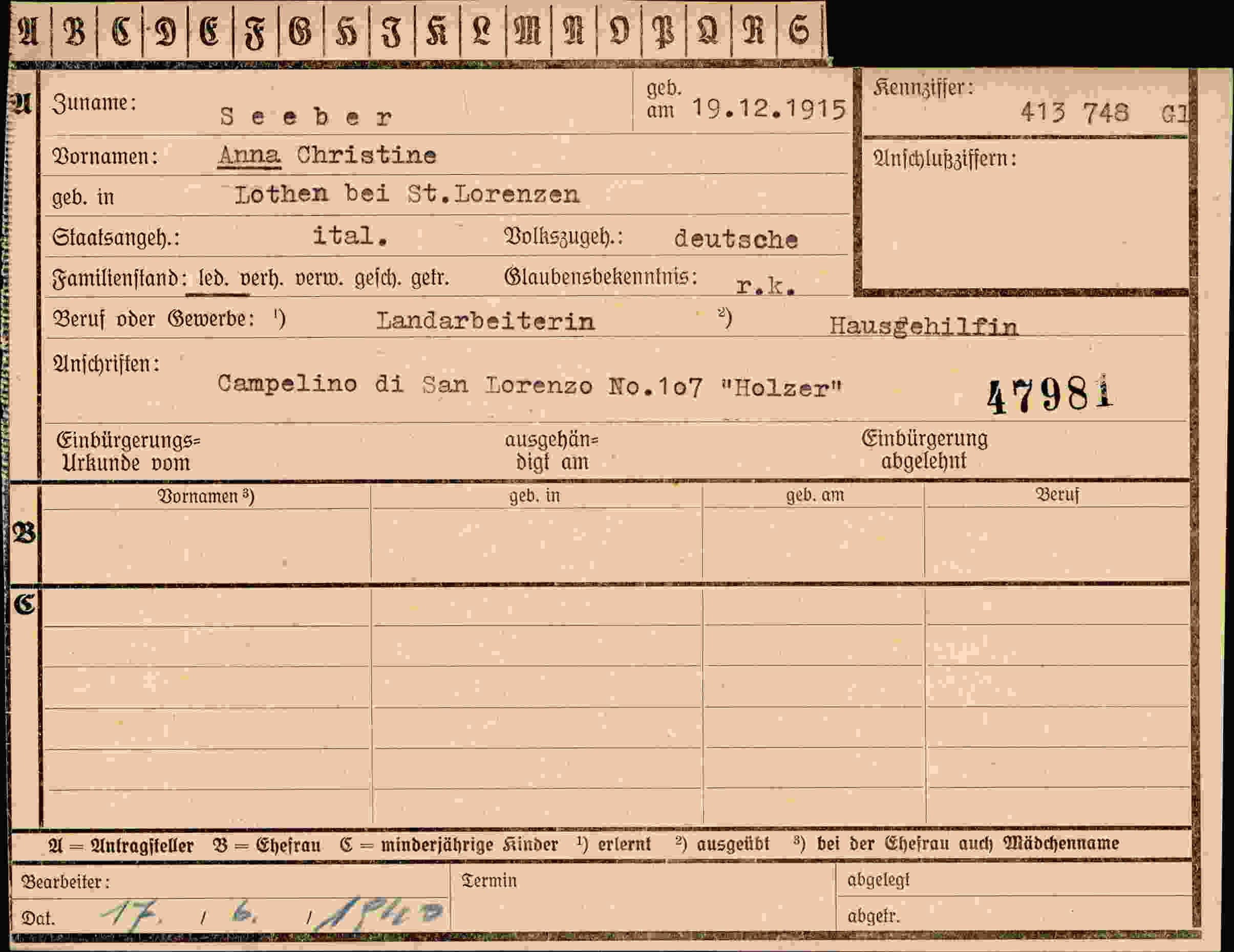Viewport: 1234px width, 952px height.
Task: Click the Kennziffer number "413 748"
Action: point(1074,113)
